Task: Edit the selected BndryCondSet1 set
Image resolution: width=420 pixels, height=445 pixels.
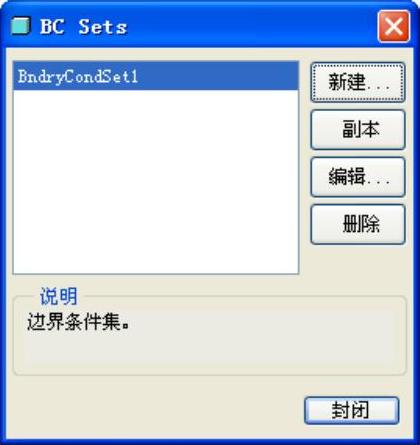Action: (358, 177)
